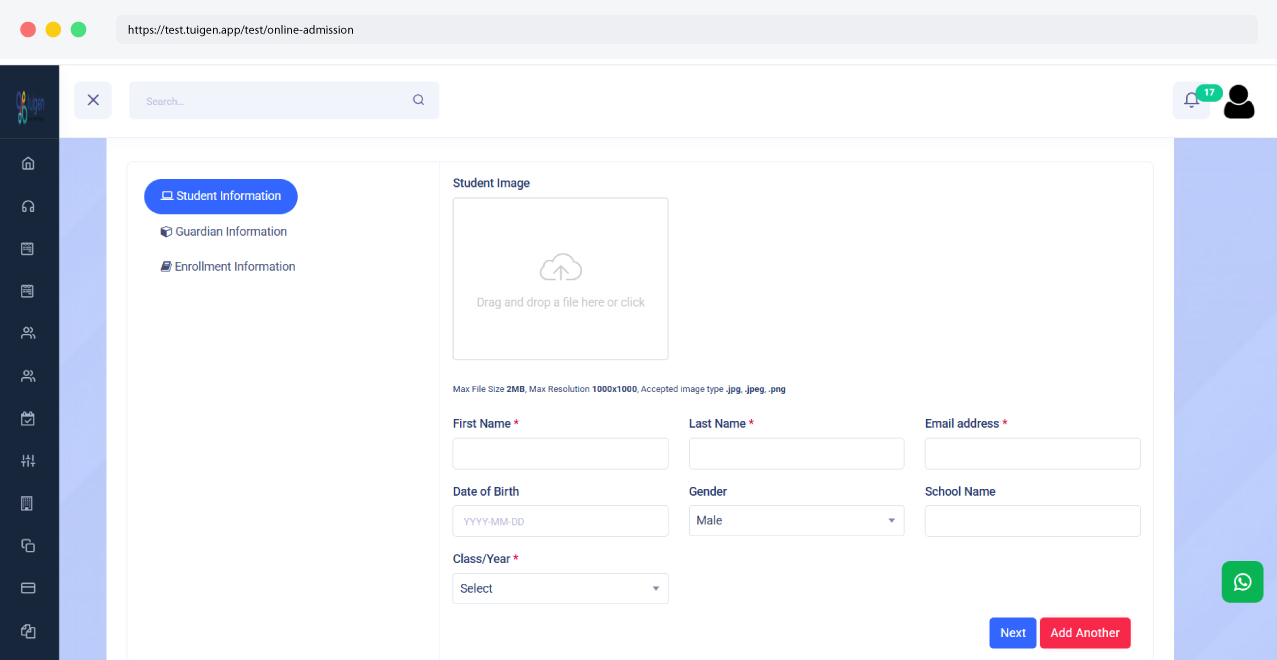Screen dimensions: 1277x660
Task: Click the magnifier icon in search bar
Action: click(x=418, y=100)
